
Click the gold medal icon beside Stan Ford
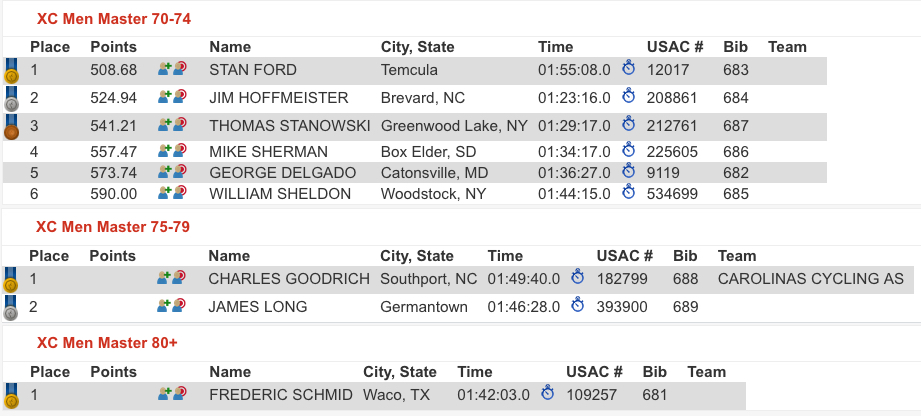[12, 72]
